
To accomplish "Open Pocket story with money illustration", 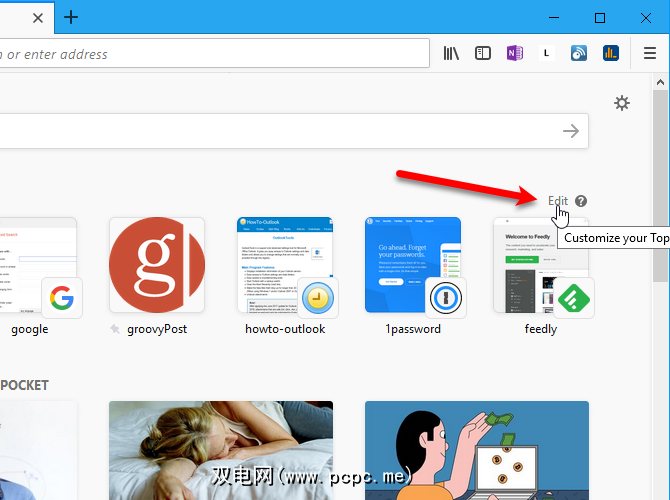I will (x=477, y=450).
